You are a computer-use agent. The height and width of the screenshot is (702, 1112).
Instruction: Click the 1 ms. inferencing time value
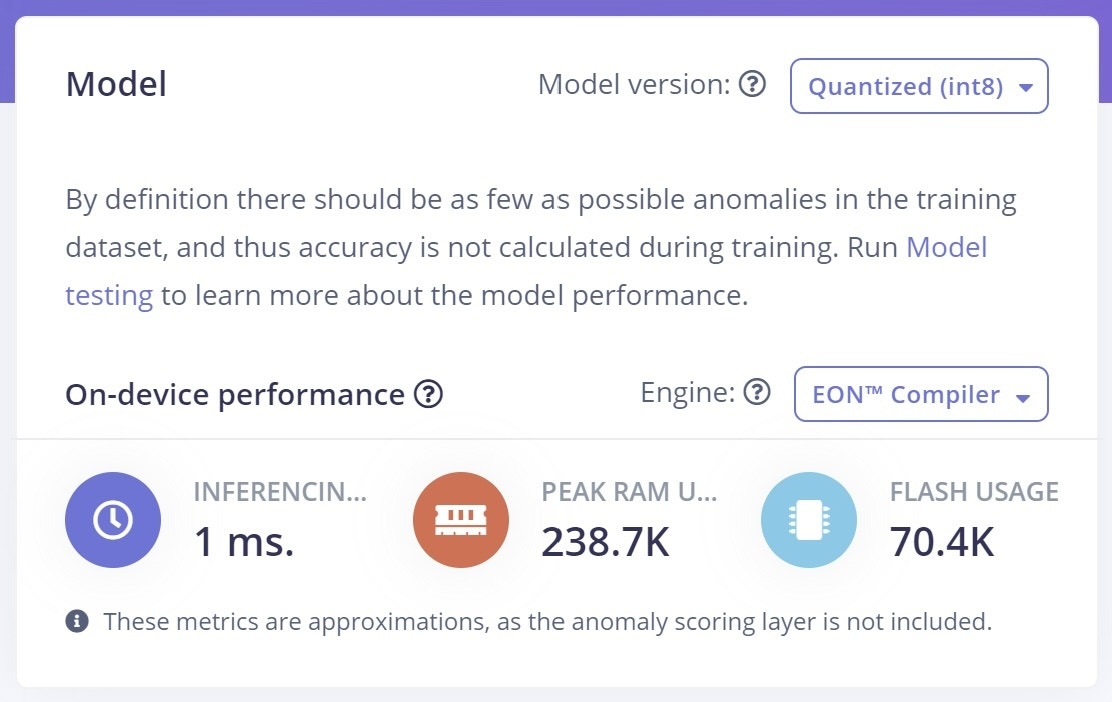point(244,542)
